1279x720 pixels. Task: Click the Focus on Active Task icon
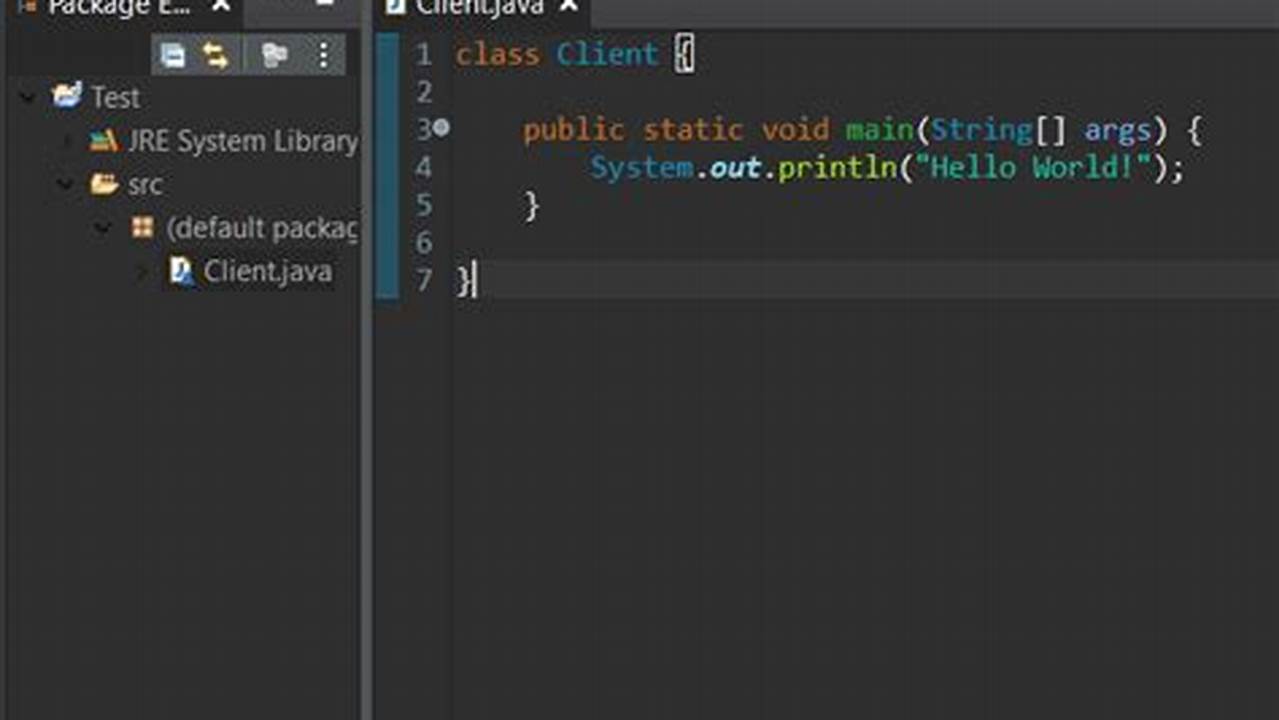(275, 55)
